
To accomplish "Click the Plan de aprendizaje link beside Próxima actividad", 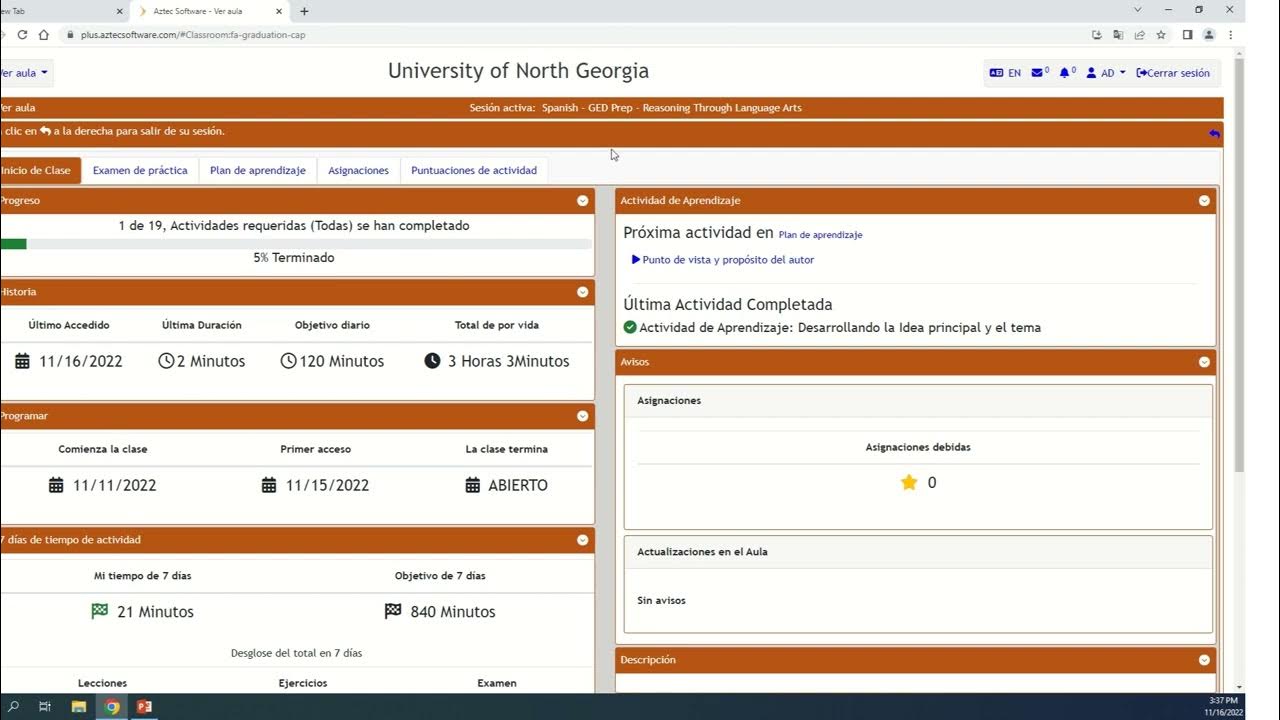I will tap(820, 235).
